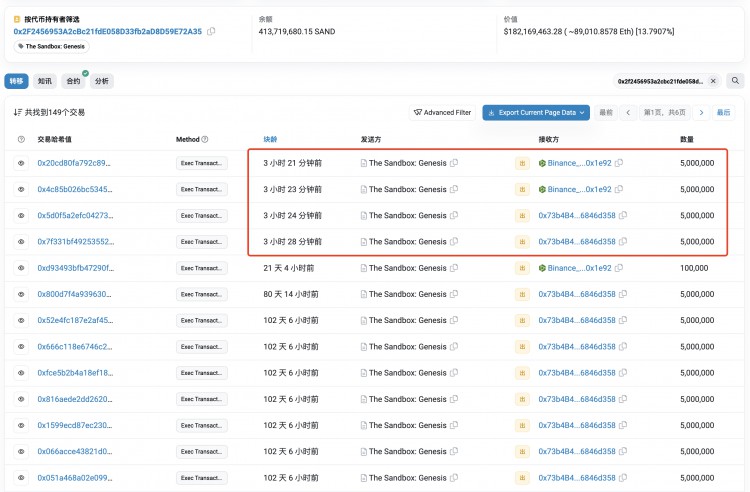Preview transaction 0xfce5b2b4a18ef18 with eye icon
The width and height of the screenshot is (750, 492).
click(21, 373)
